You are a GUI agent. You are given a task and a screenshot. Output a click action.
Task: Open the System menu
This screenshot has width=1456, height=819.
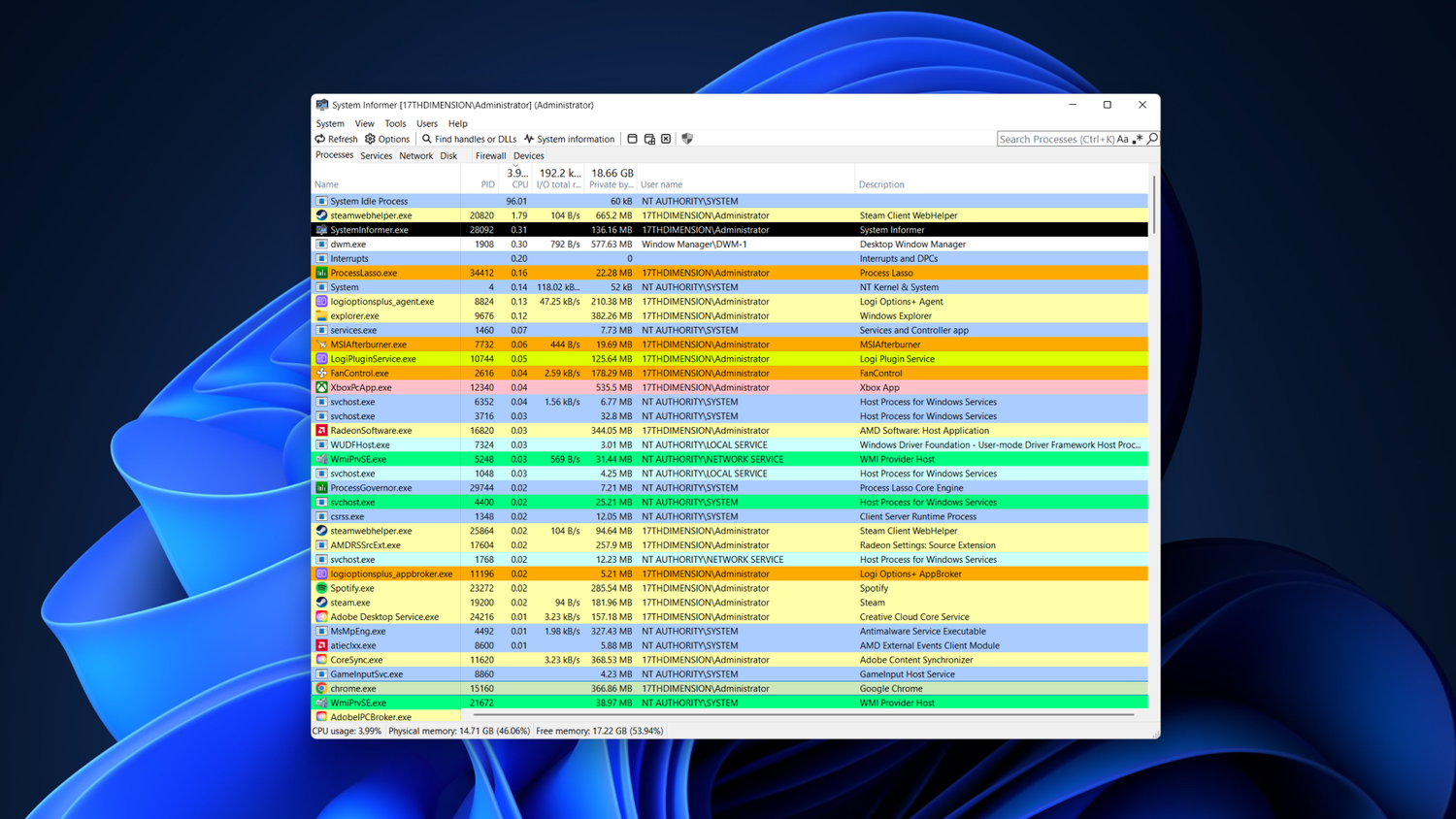tap(330, 123)
